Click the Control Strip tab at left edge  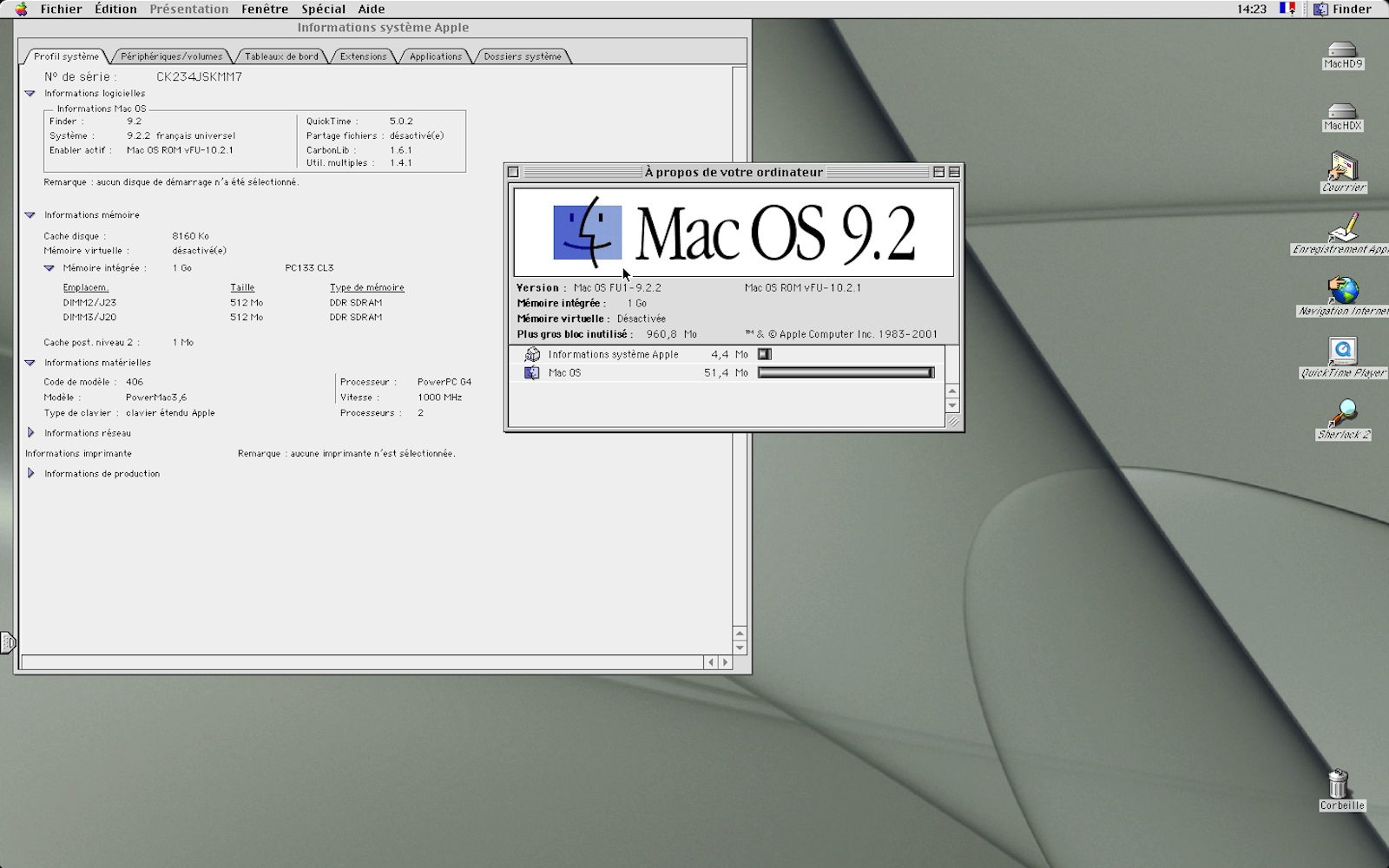[x=8, y=642]
